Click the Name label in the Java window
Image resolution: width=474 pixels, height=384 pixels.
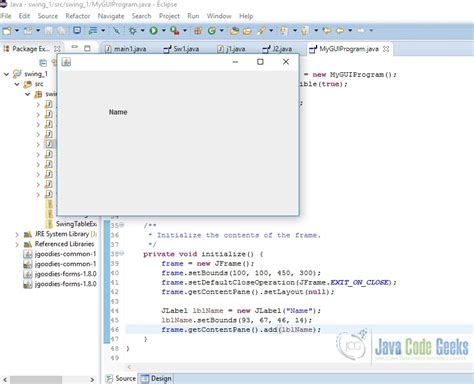[118, 112]
